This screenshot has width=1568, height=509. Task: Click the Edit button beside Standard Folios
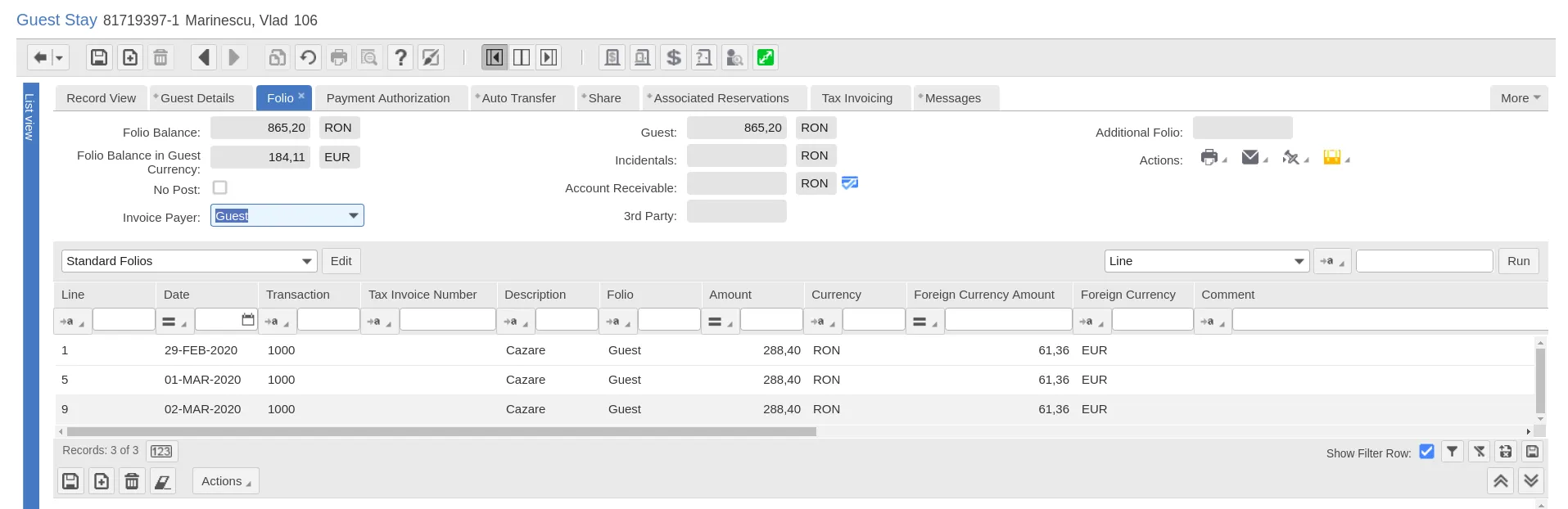tap(341, 261)
